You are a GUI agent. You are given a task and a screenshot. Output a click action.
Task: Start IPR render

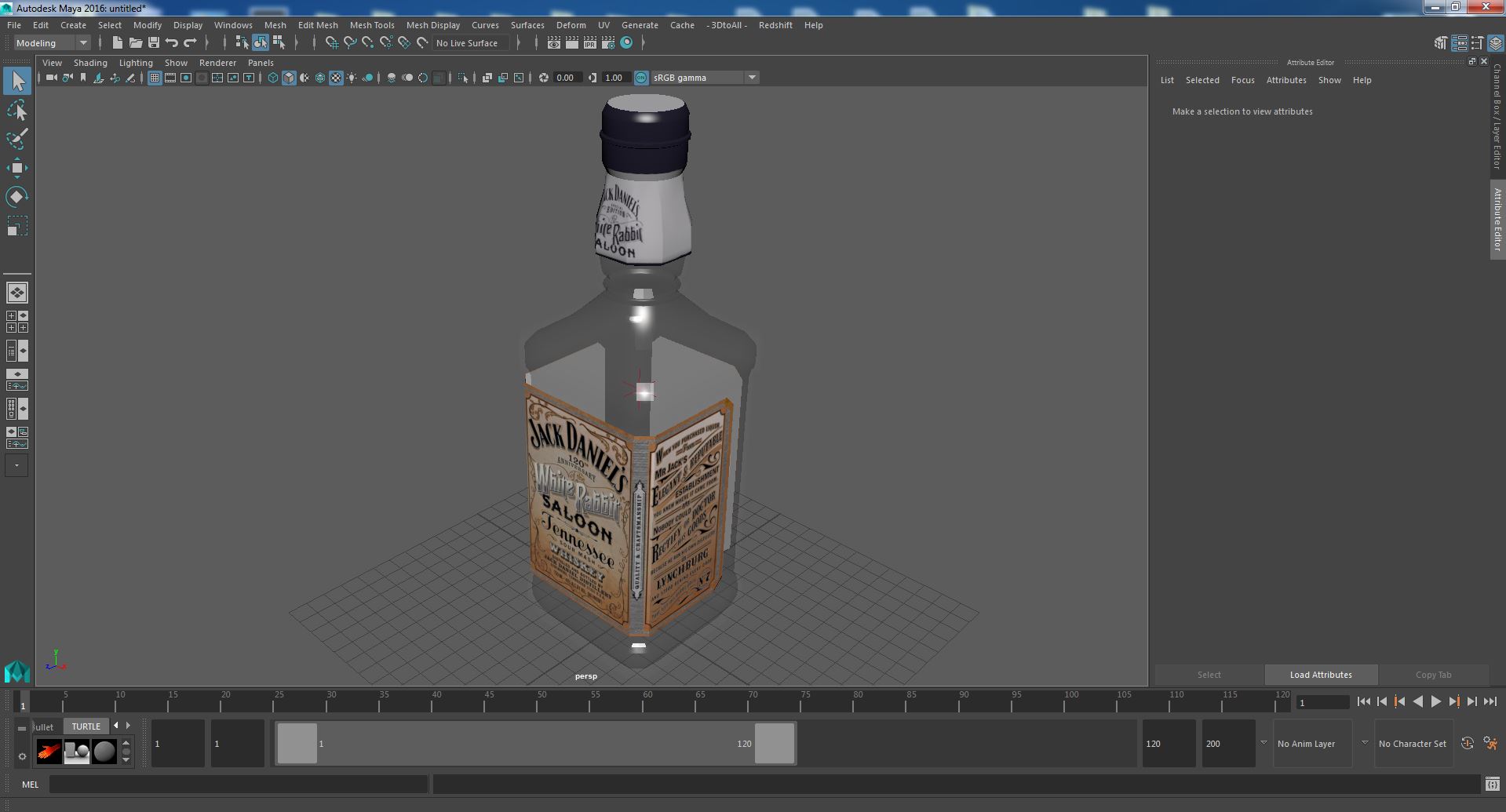(589, 43)
